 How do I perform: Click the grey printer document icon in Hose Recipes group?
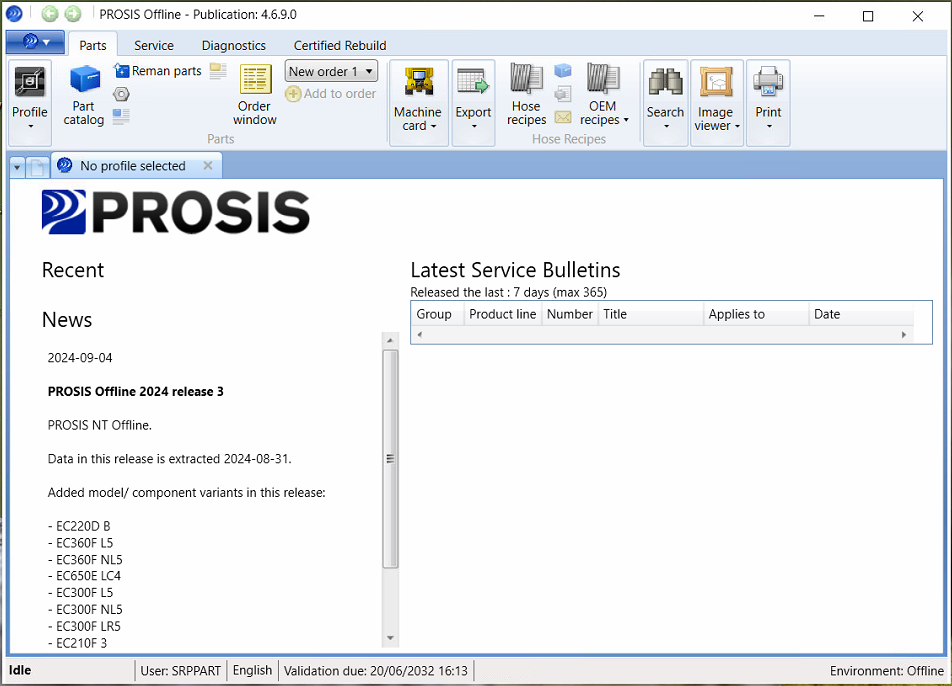563,93
